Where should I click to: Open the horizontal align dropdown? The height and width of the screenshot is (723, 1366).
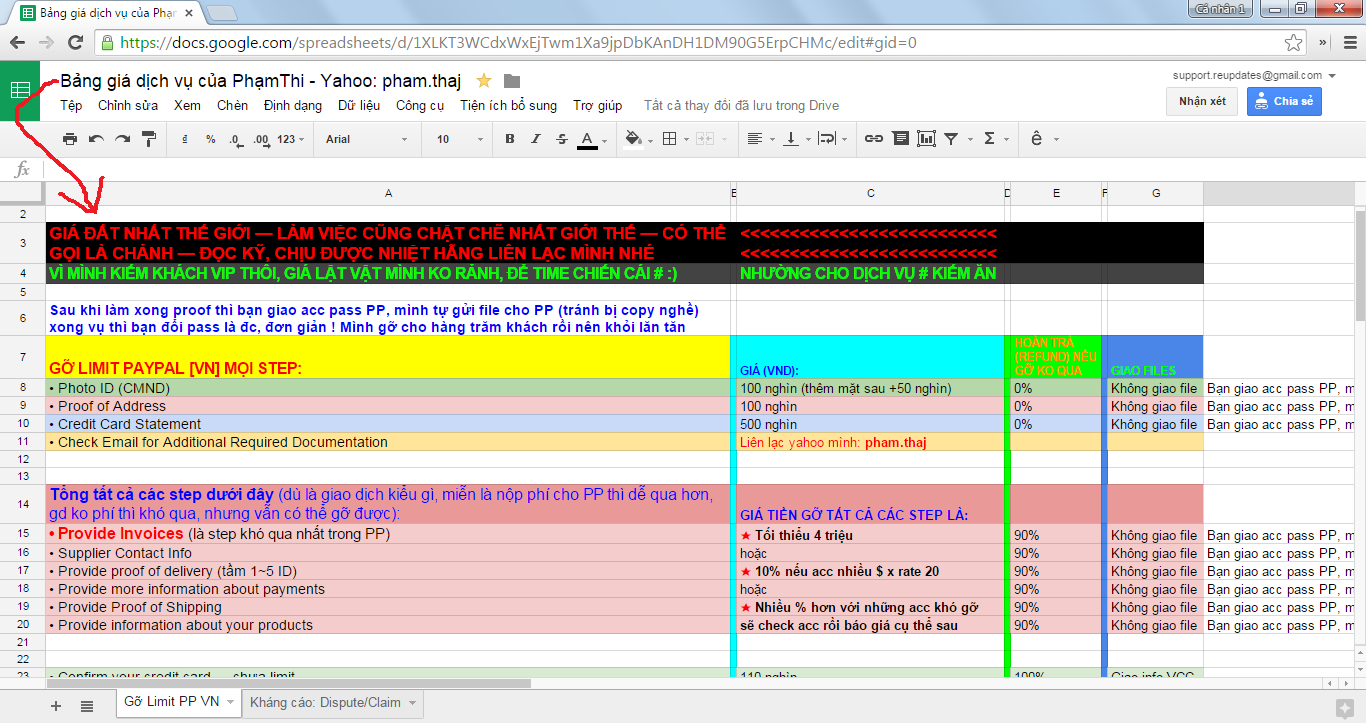pyautogui.click(x=759, y=139)
